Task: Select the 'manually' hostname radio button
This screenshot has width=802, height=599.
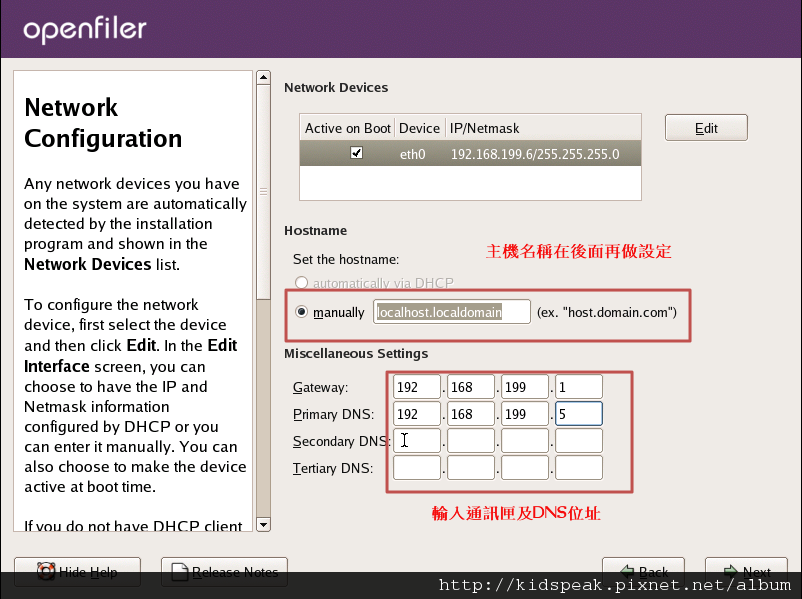Action: pos(302,312)
